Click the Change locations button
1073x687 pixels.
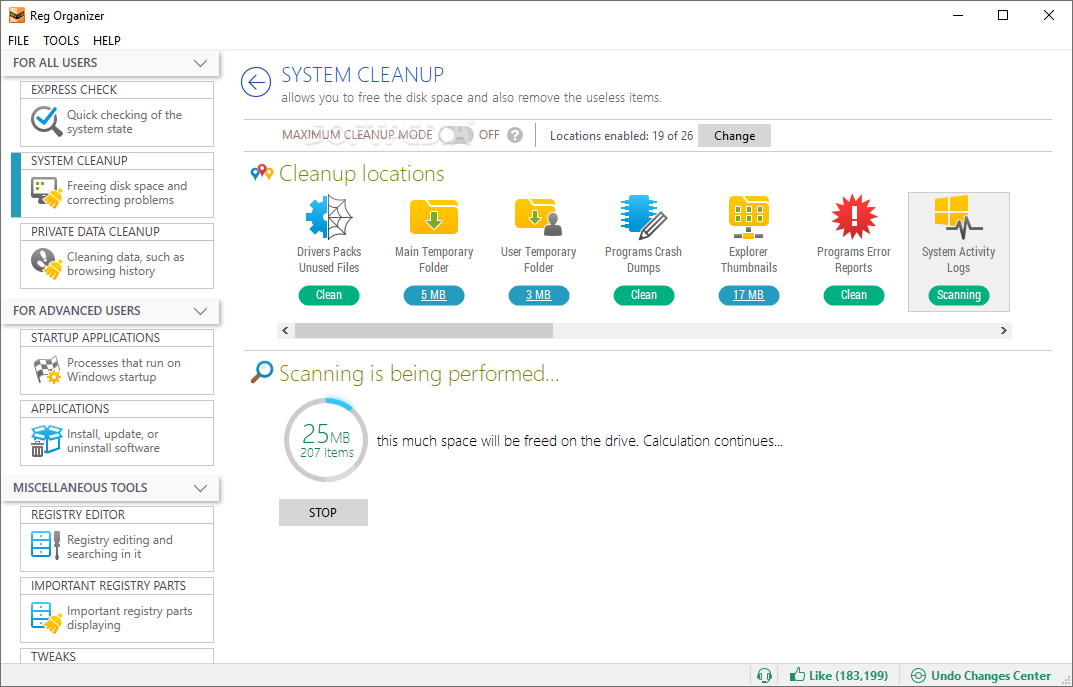(x=734, y=135)
